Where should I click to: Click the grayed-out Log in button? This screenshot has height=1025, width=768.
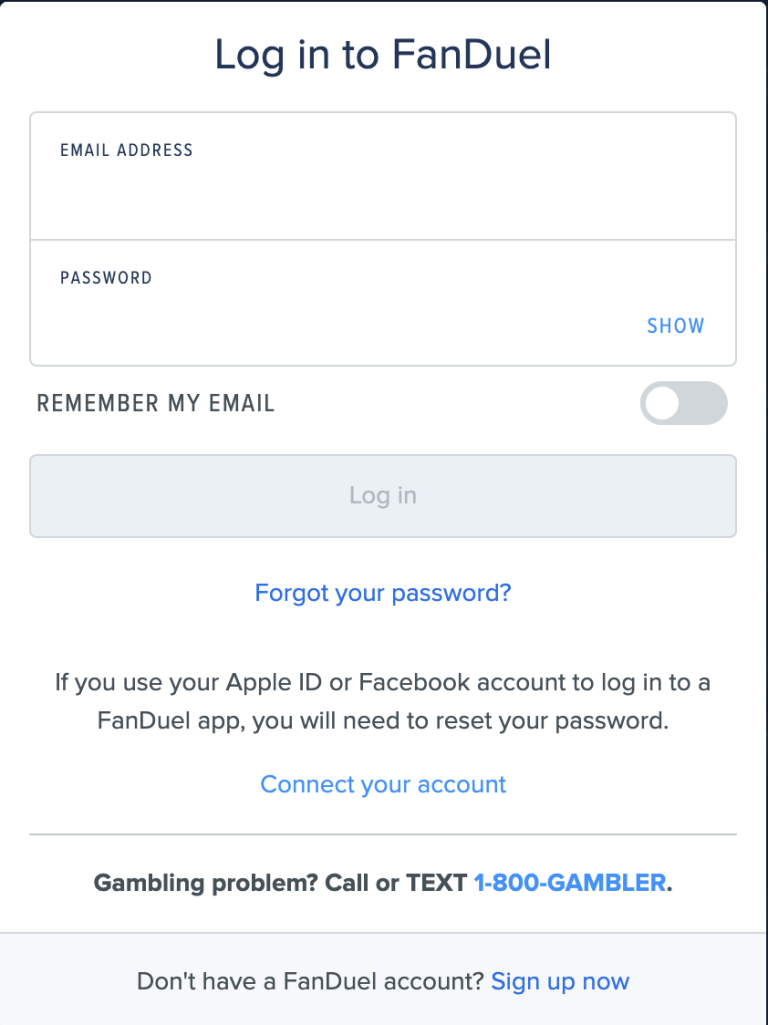[x=383, y=495]
